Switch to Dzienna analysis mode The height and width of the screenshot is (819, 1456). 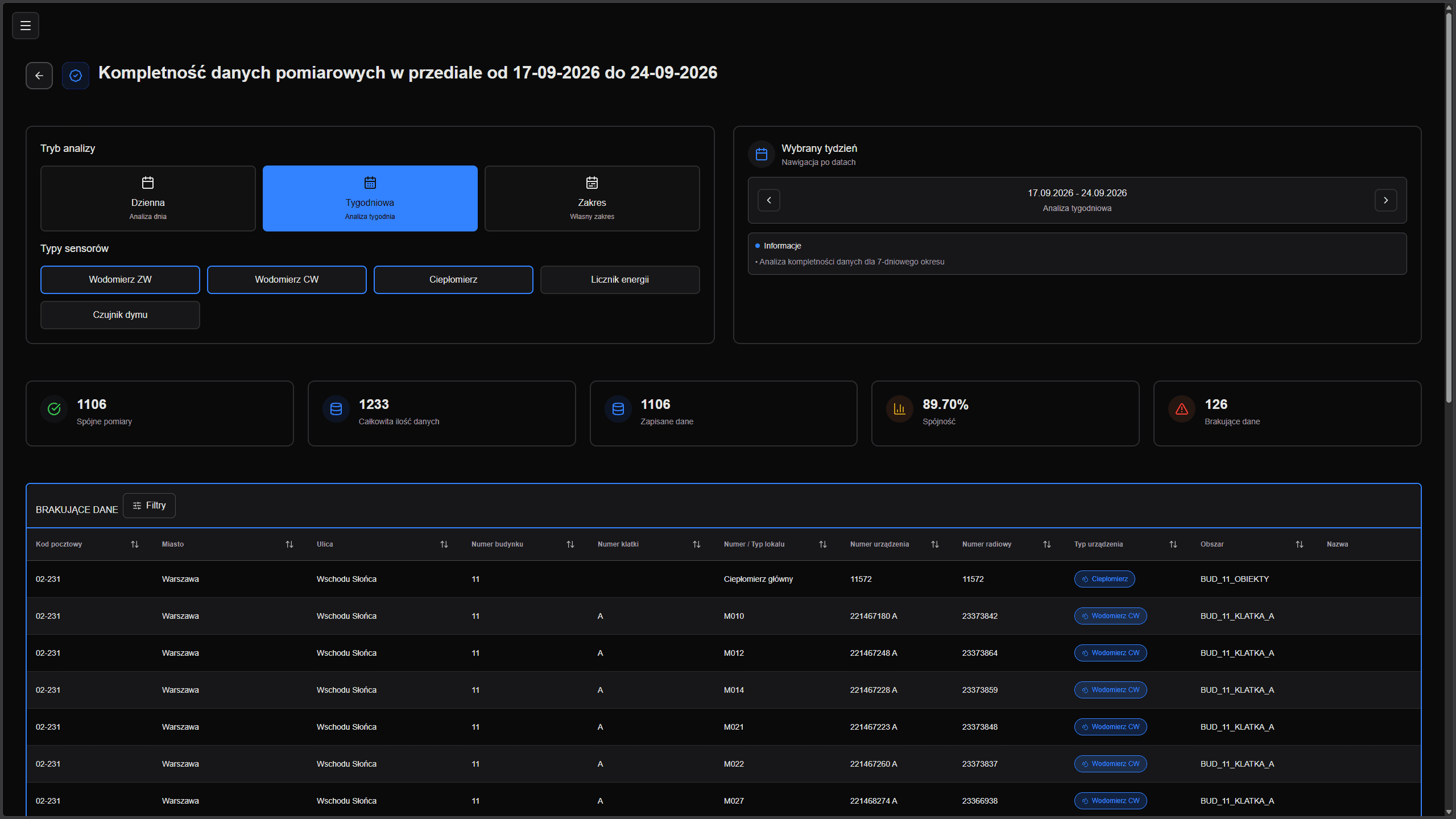click(x=148, y=198)
